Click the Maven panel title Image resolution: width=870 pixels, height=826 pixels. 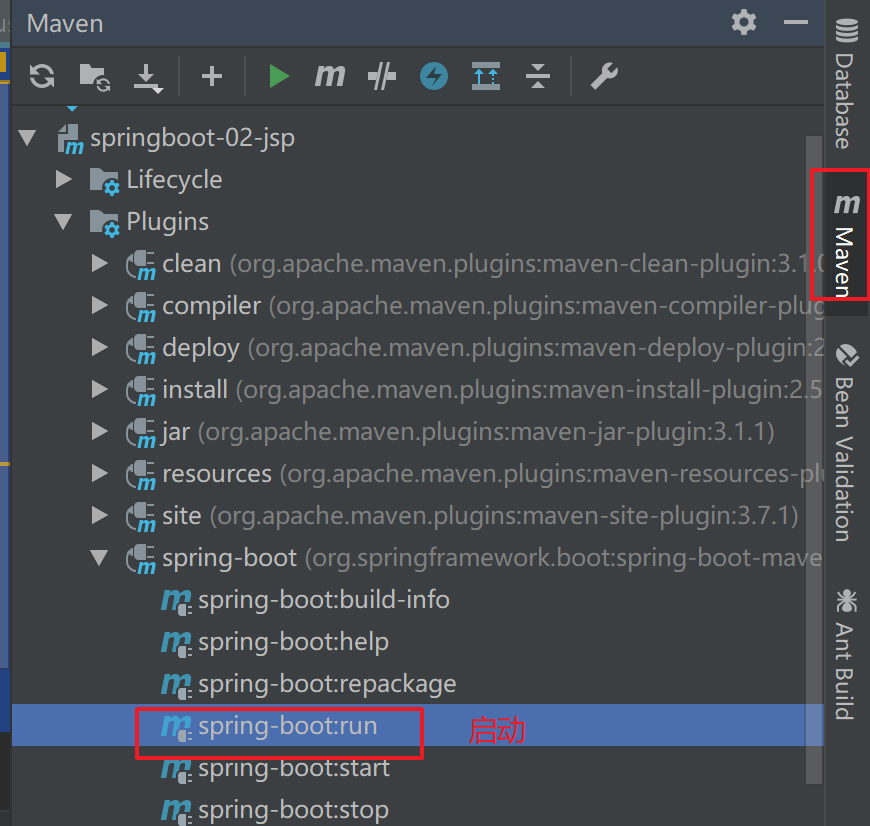coord(65,23)
